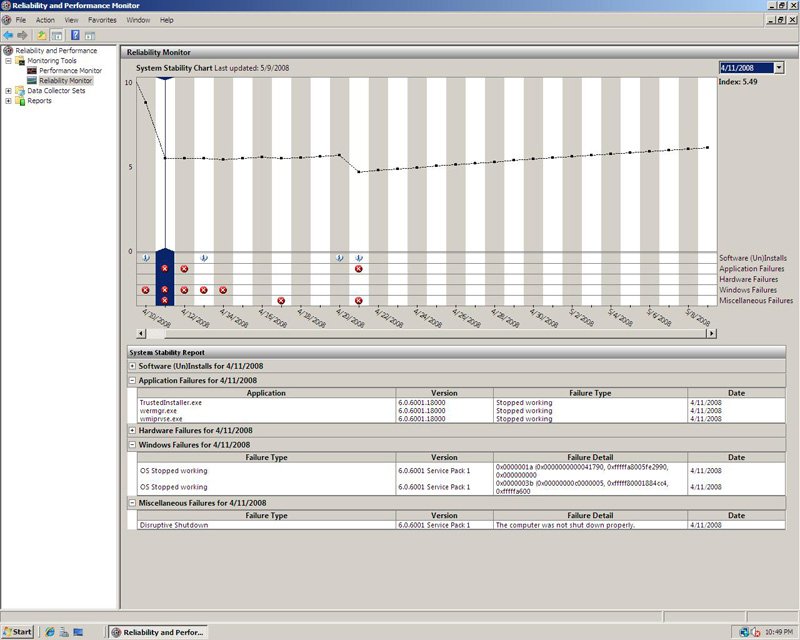Collapse Windows Failures for 4/11/2008 section
This screenshot has height=640, width=800.
(132, 445)
